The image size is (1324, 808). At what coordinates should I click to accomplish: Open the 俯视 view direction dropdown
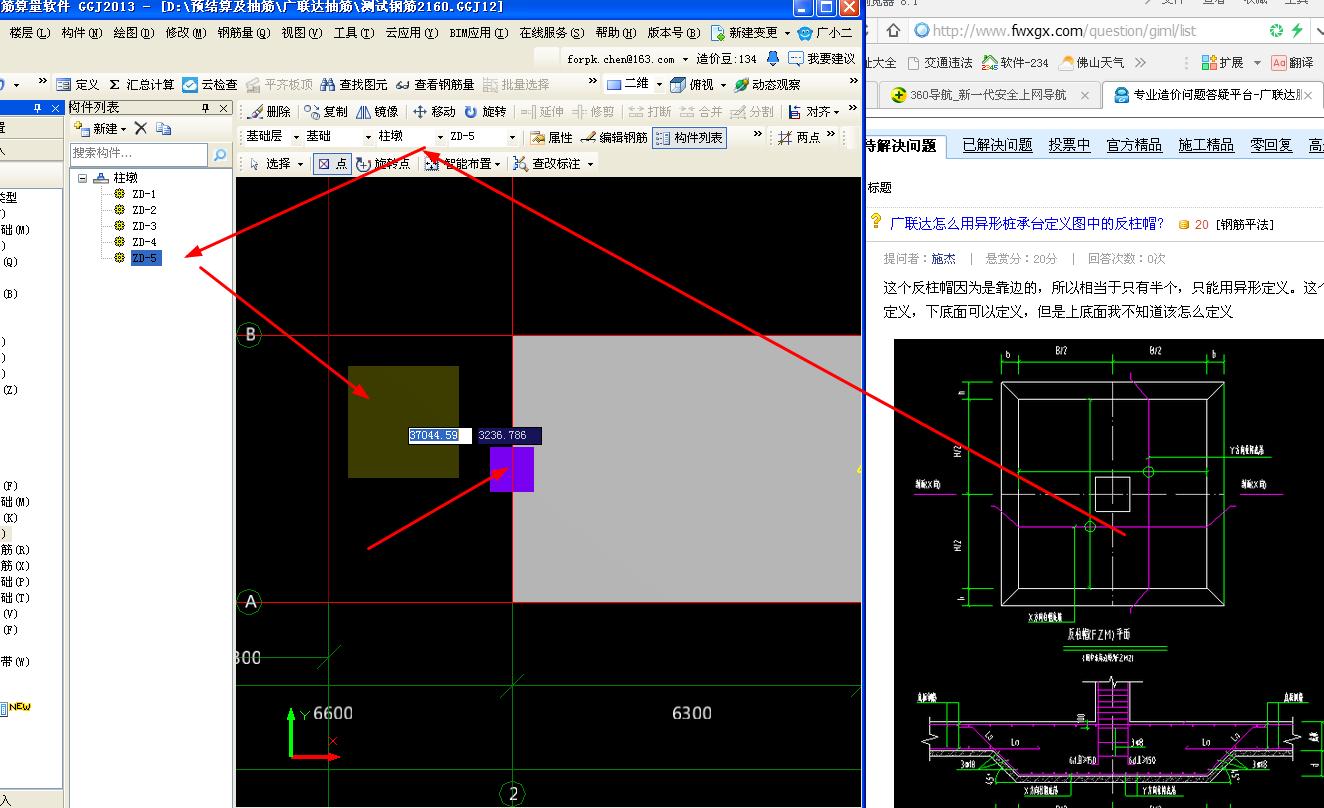[722, 85]
